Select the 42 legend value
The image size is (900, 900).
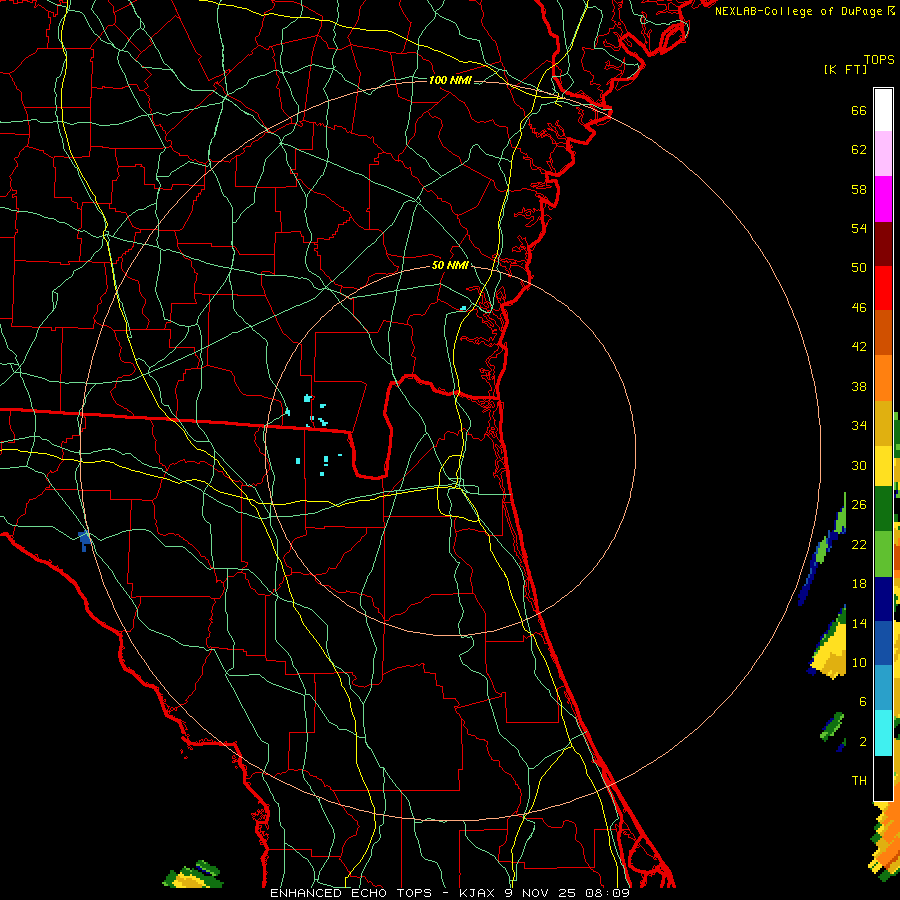click(x=859, y=347)
